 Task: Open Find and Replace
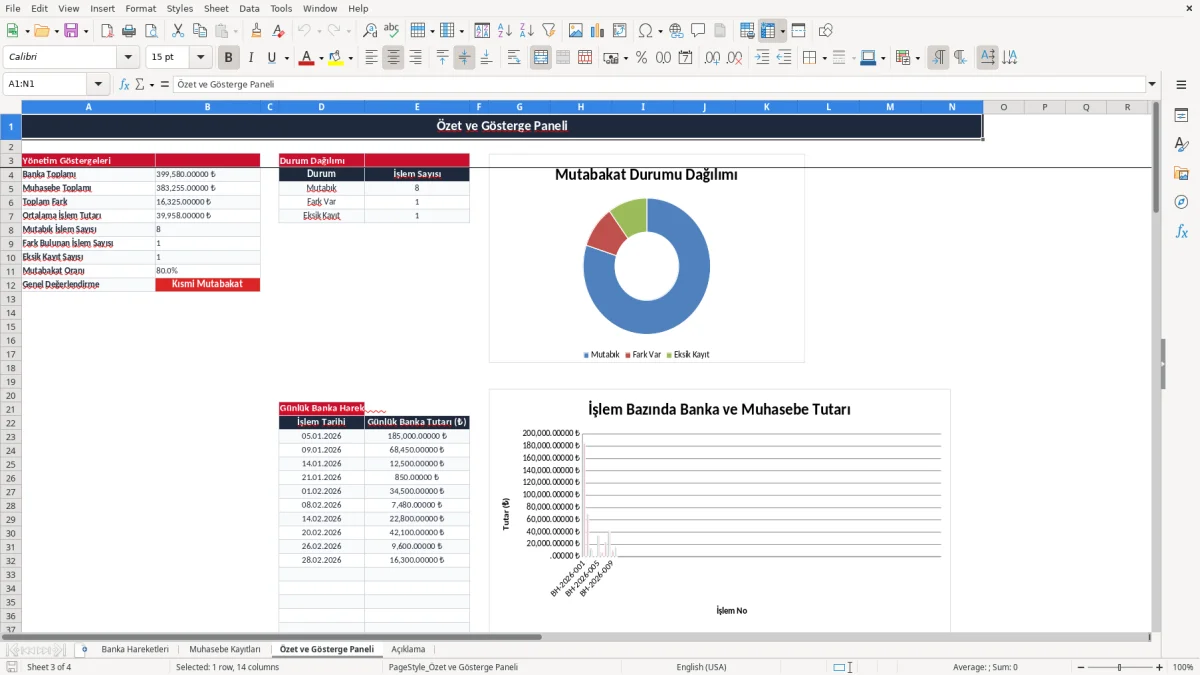point(370,31)
